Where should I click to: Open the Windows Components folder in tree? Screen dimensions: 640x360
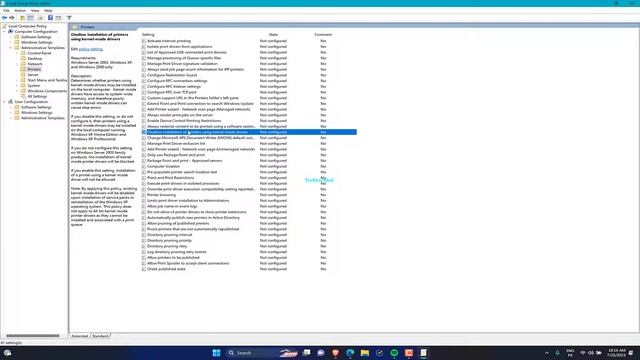[47, 91]
